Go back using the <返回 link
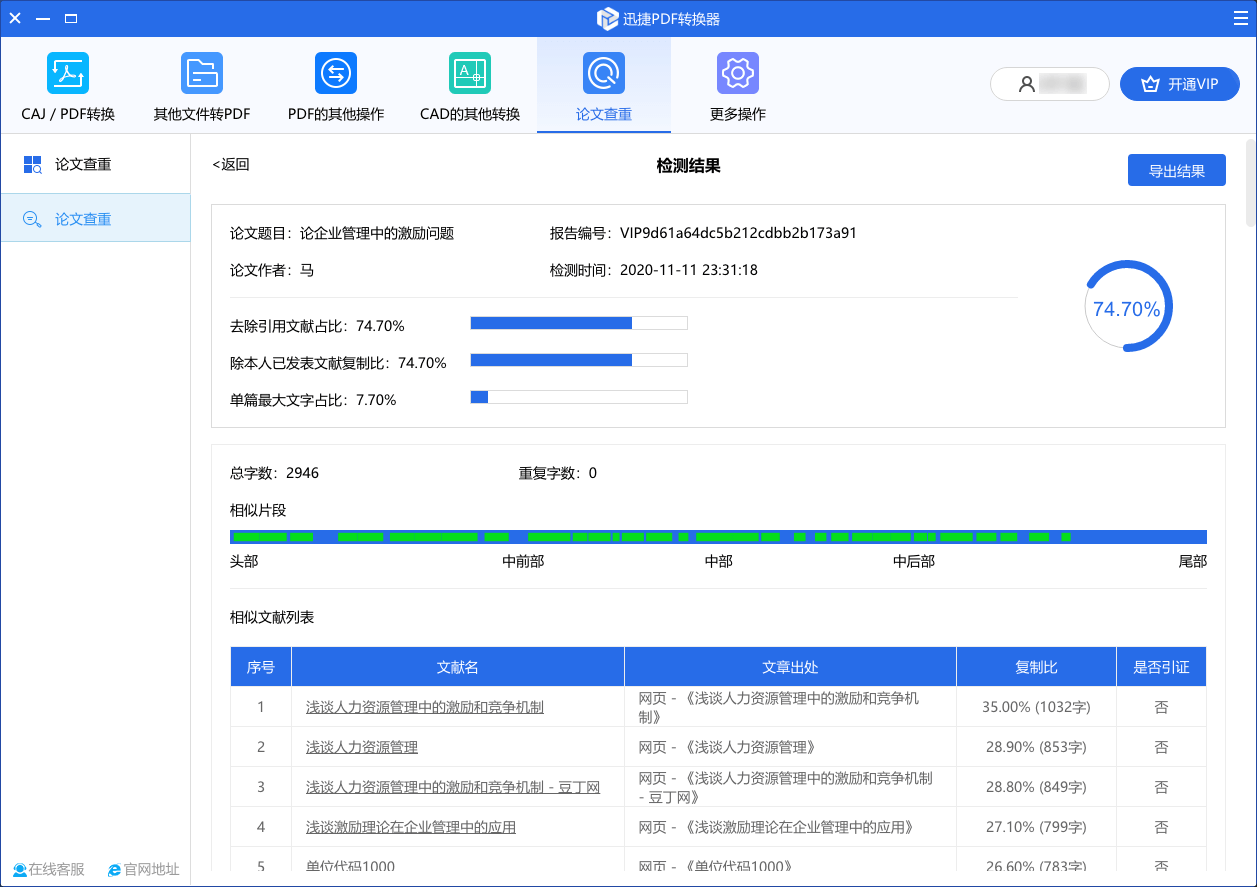The height and width of the screenshot is (887, 1257). (x=231, y=165)
